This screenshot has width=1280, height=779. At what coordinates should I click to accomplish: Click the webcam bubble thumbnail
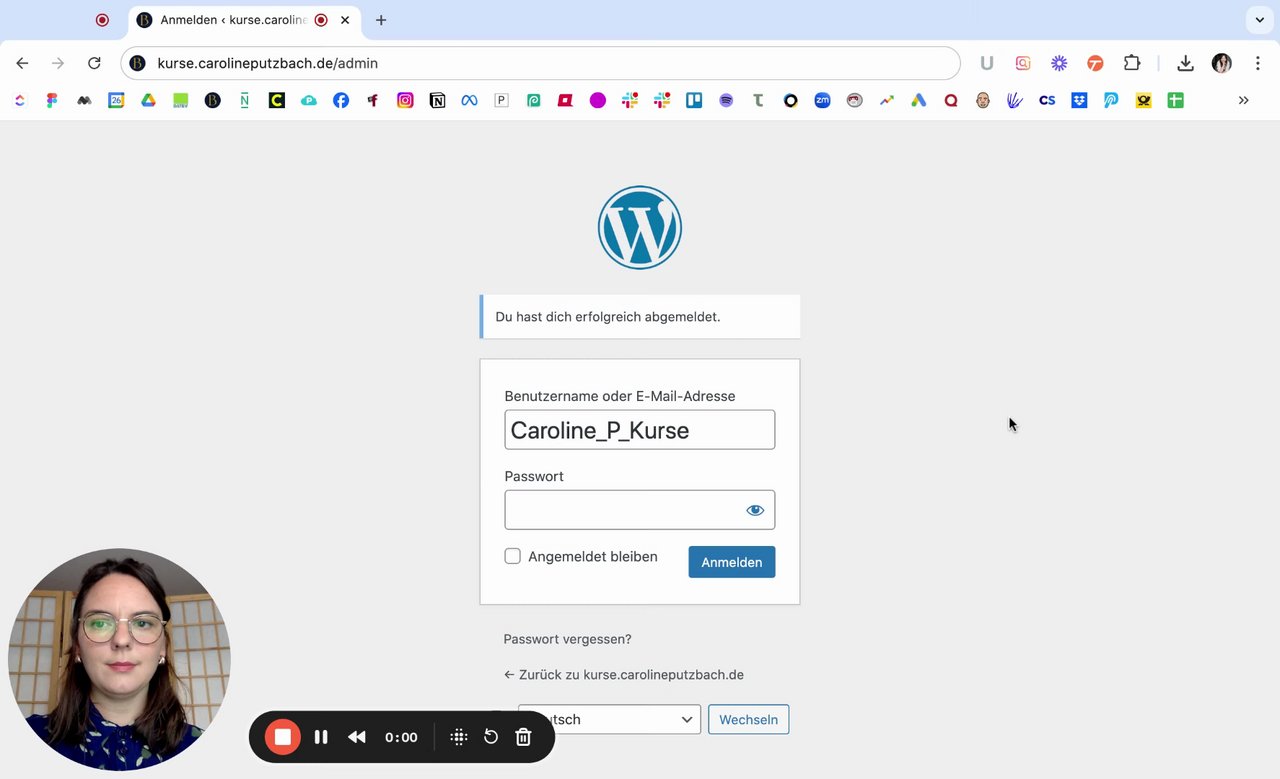pyautogui.click(x=119, y=659)
